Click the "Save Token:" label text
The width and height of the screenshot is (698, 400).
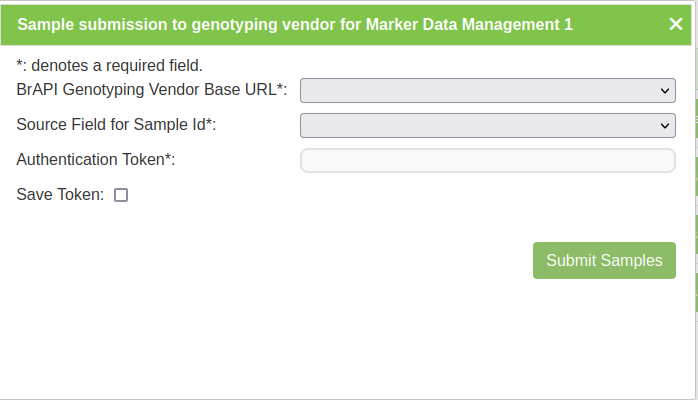click(x=60, y=195)
